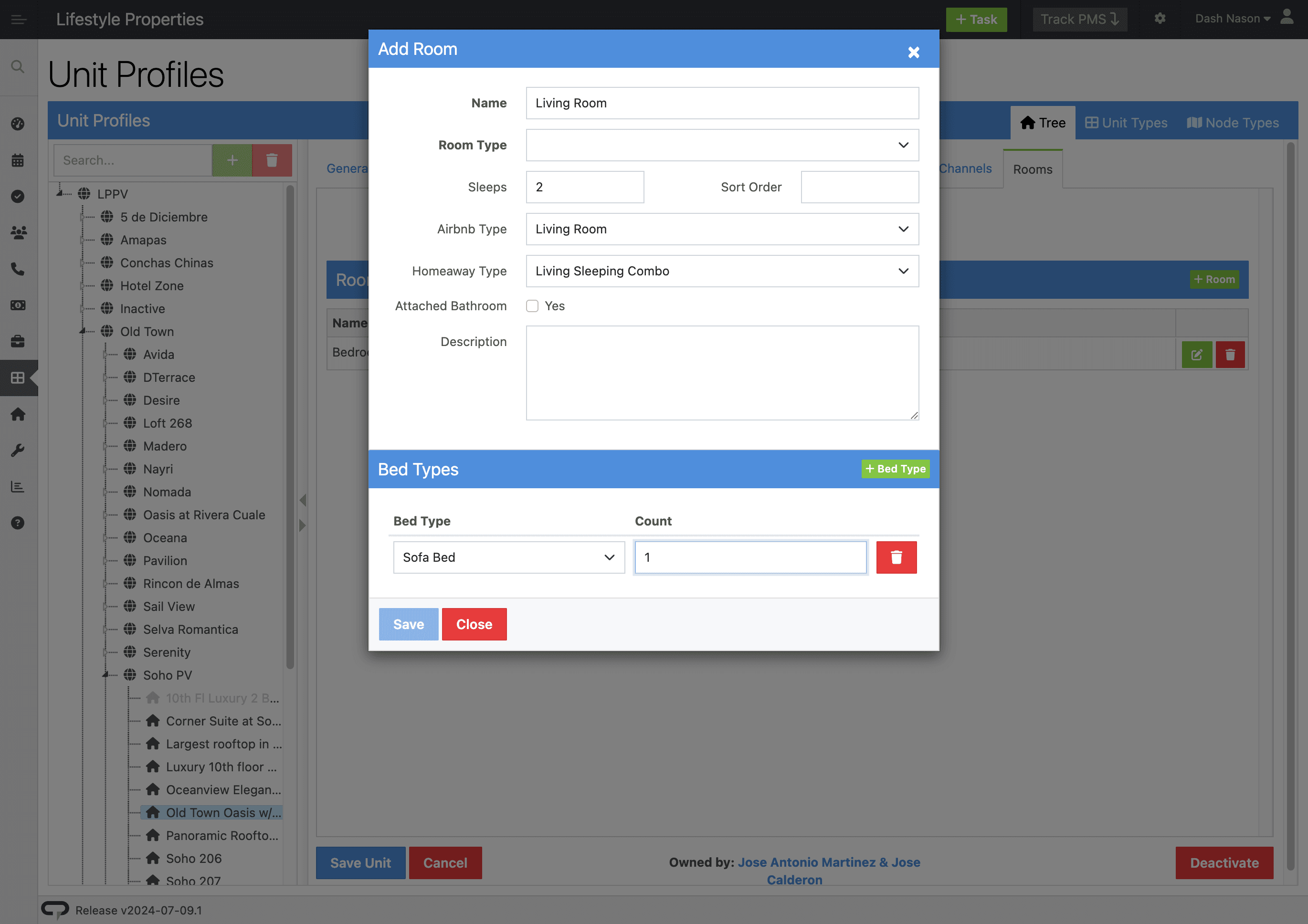Open the General tab
The height and width of the screenshot is (924, 1308).
(347, 168)
